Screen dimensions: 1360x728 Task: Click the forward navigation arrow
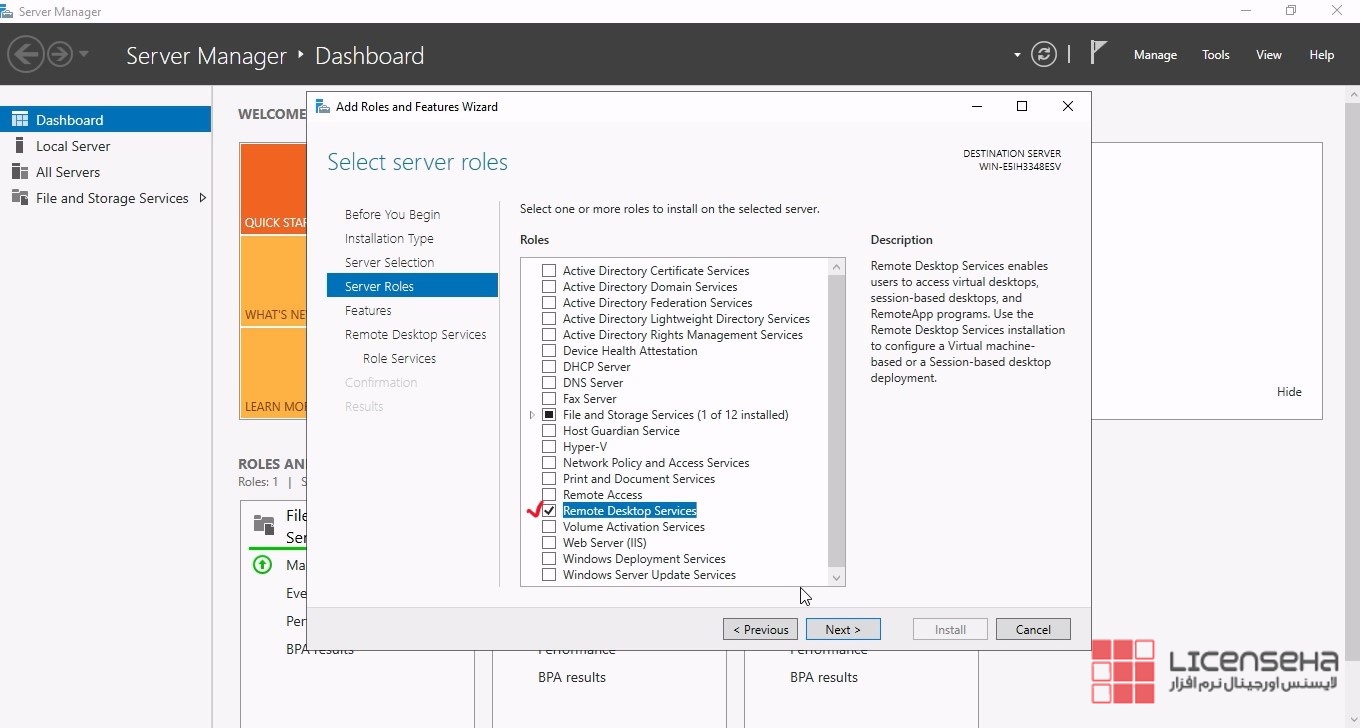point(60,54)
